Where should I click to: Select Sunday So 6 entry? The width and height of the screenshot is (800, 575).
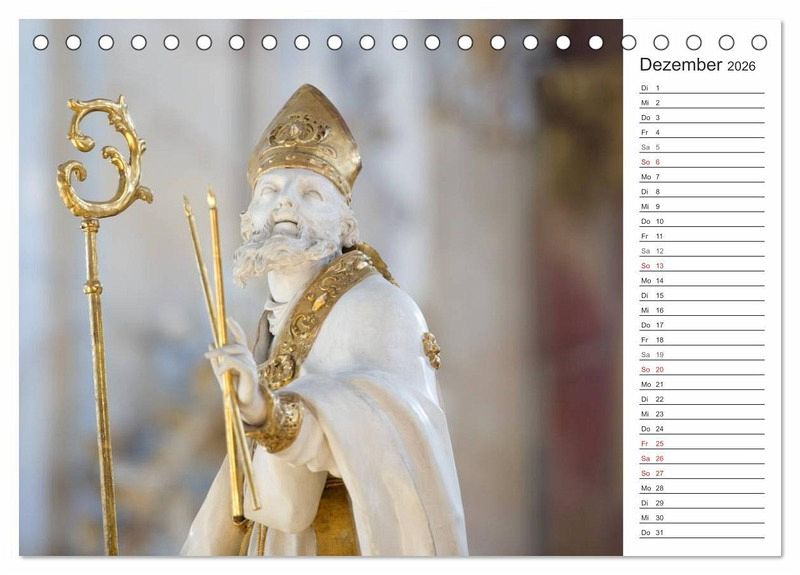click(x=701, y=162)
